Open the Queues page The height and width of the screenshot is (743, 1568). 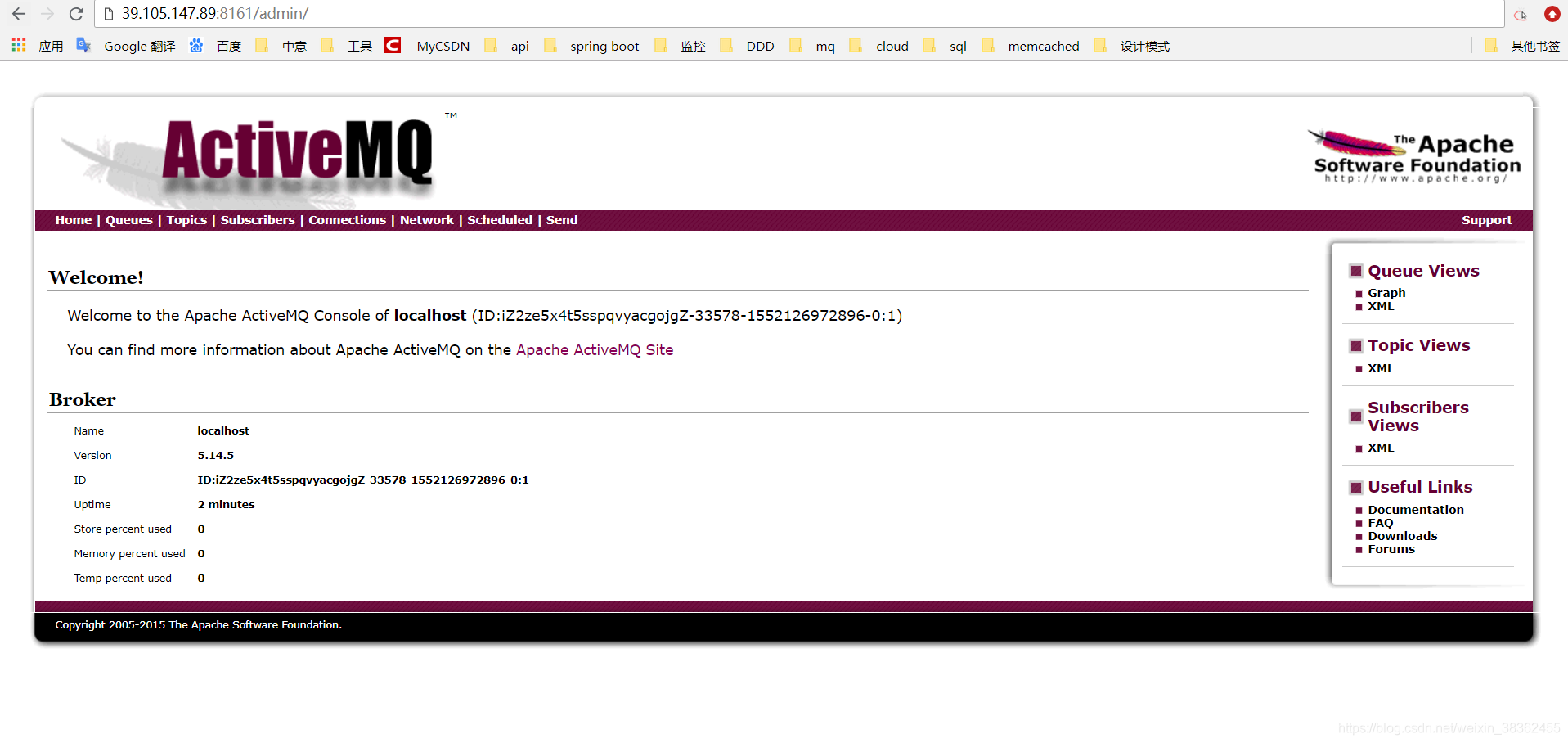[x=128, y=220]
